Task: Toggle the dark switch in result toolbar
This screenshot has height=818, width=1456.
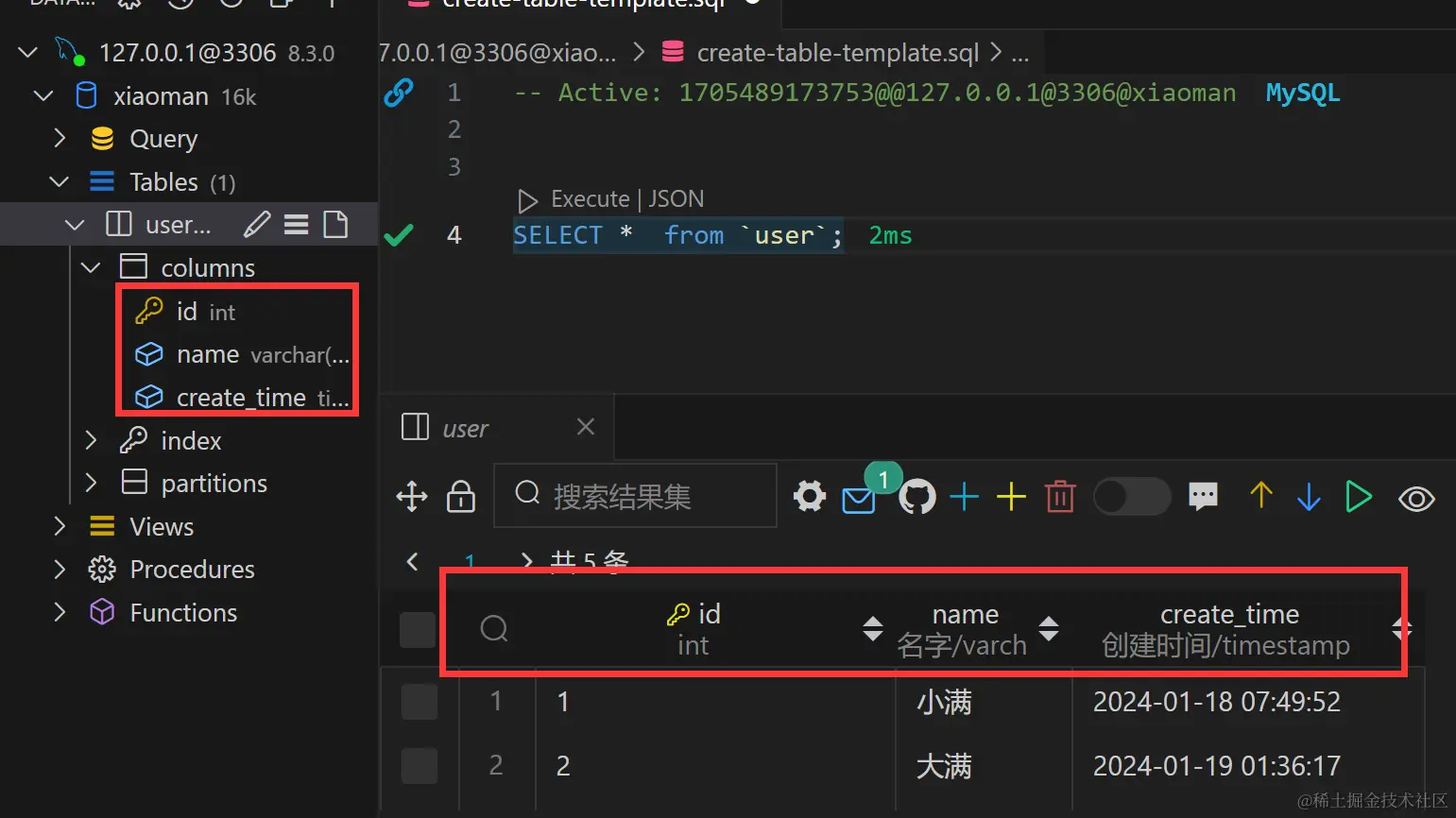Action: tap(1132, 496)
